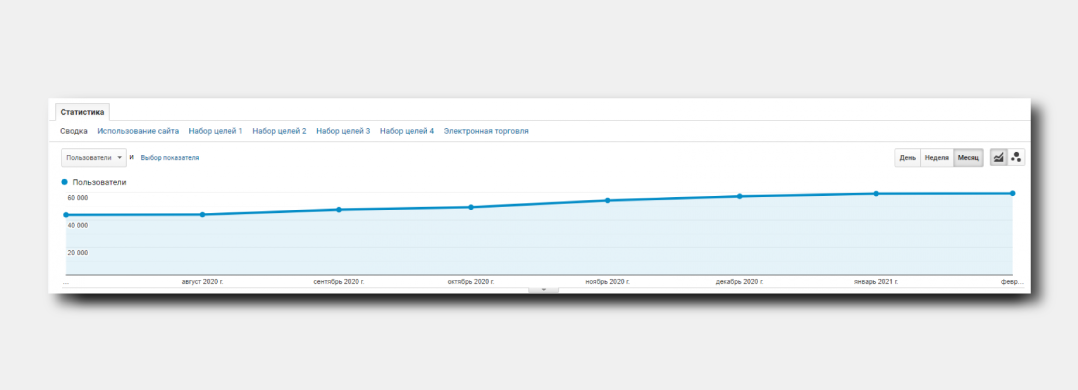Viewport: 1078px width, 390px height.
Task: Click the ноябрь 2020 data point
Action: click(608, 201)
